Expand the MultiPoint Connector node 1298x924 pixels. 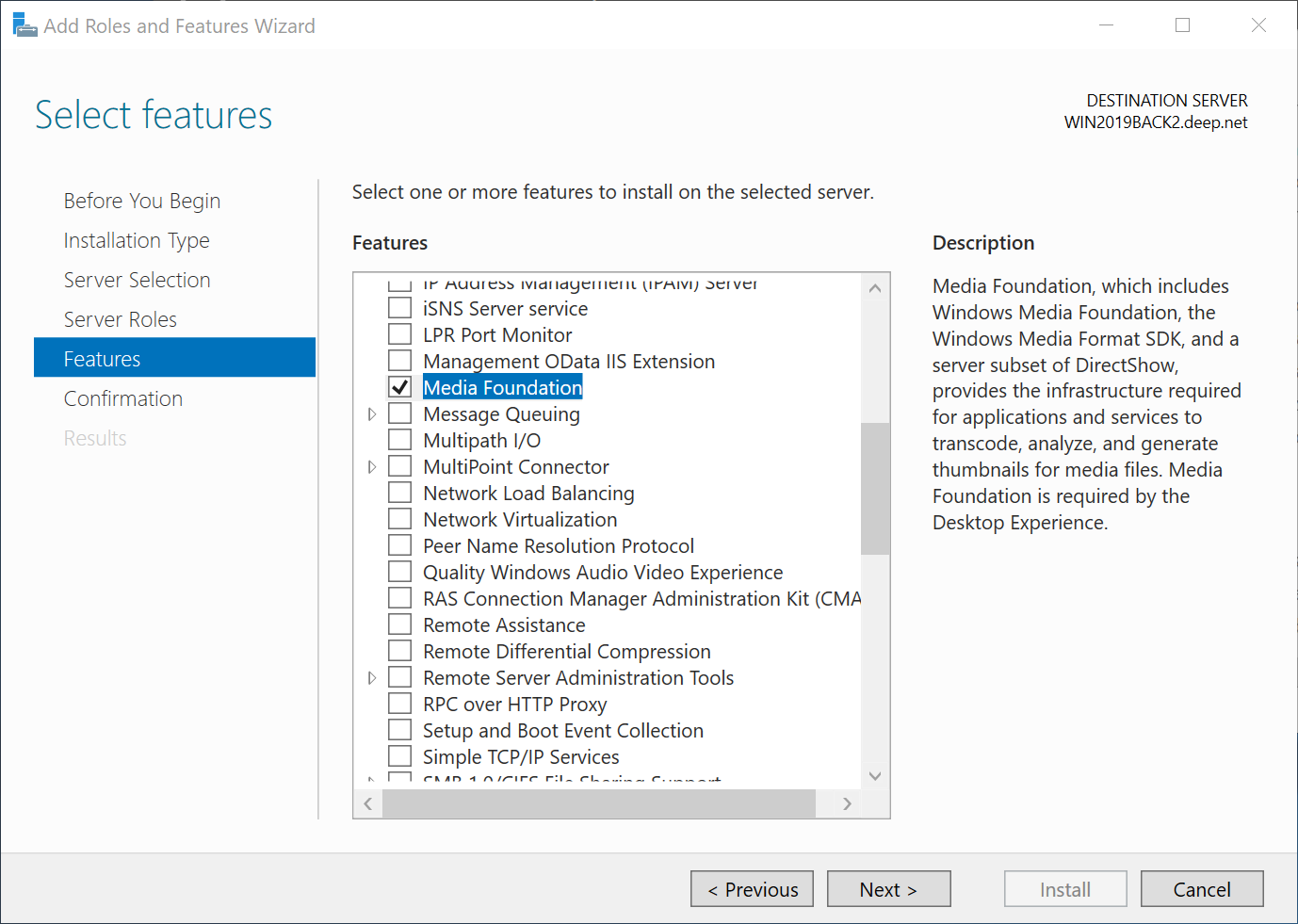click(372, 467)
